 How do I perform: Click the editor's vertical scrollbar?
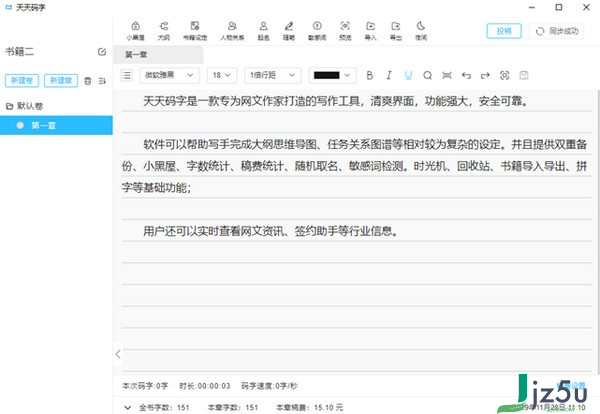coord(598,231)
